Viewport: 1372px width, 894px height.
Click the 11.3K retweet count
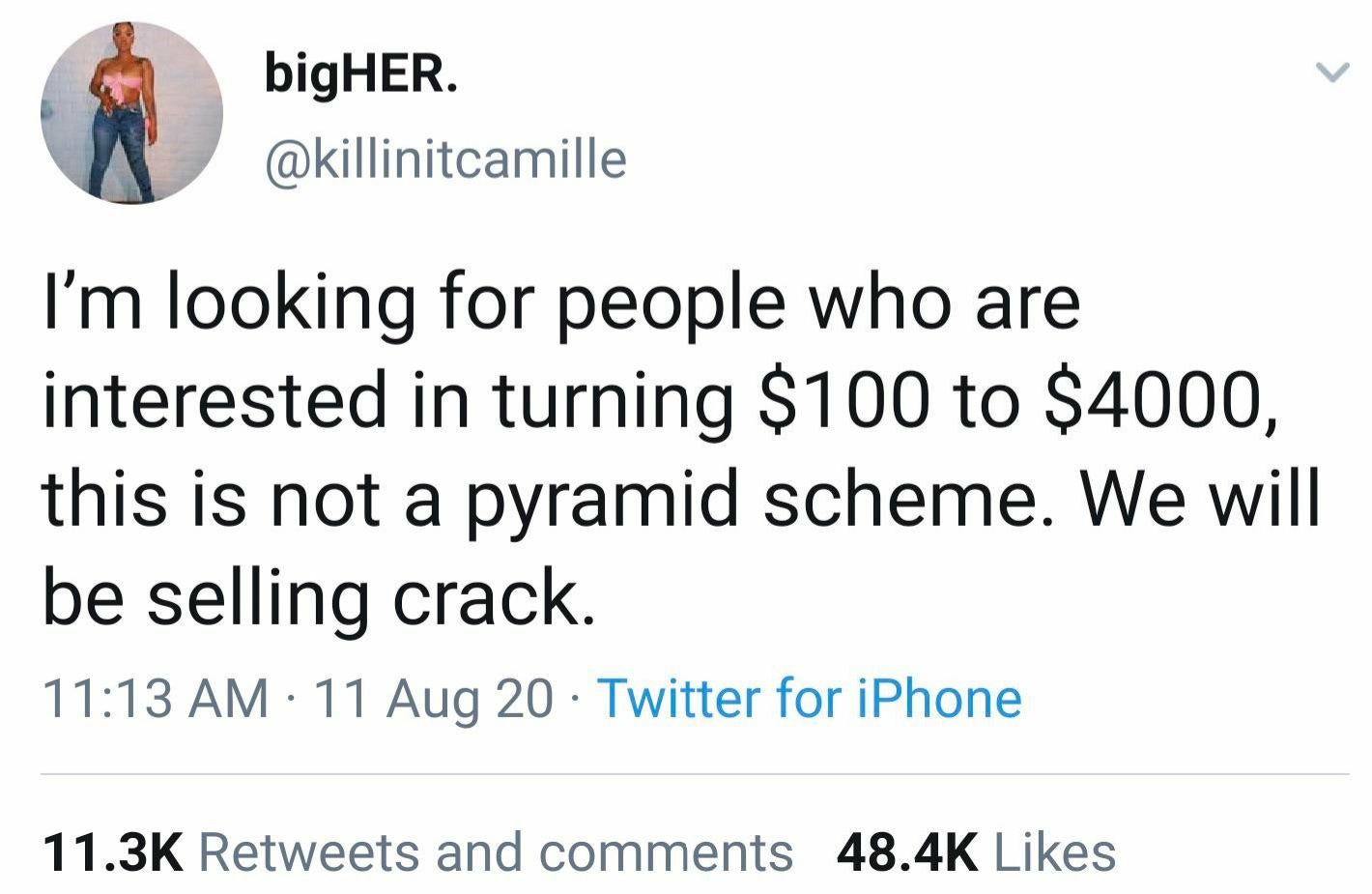tap(112, 852)
